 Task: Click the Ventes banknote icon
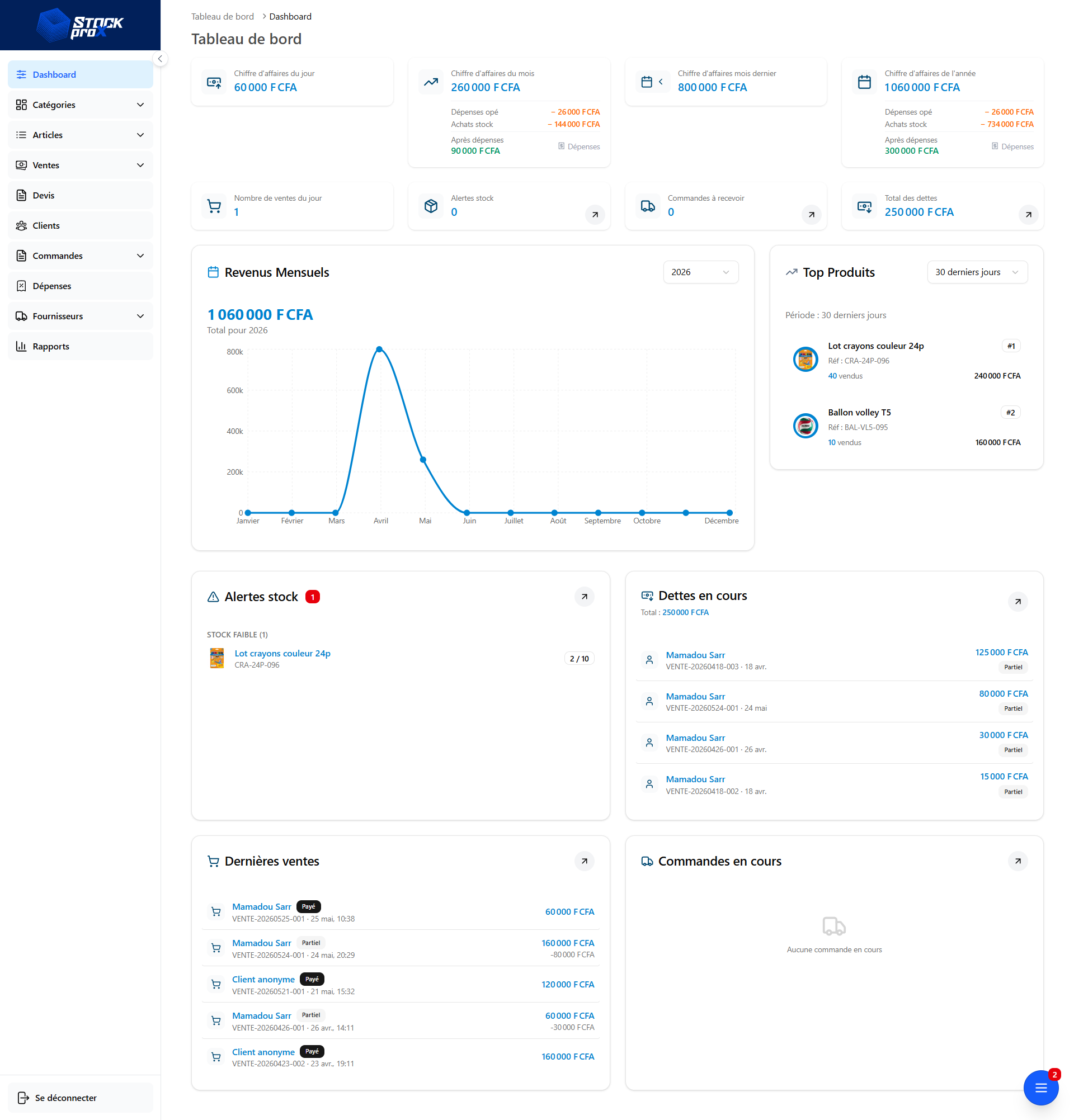[21, 165]
